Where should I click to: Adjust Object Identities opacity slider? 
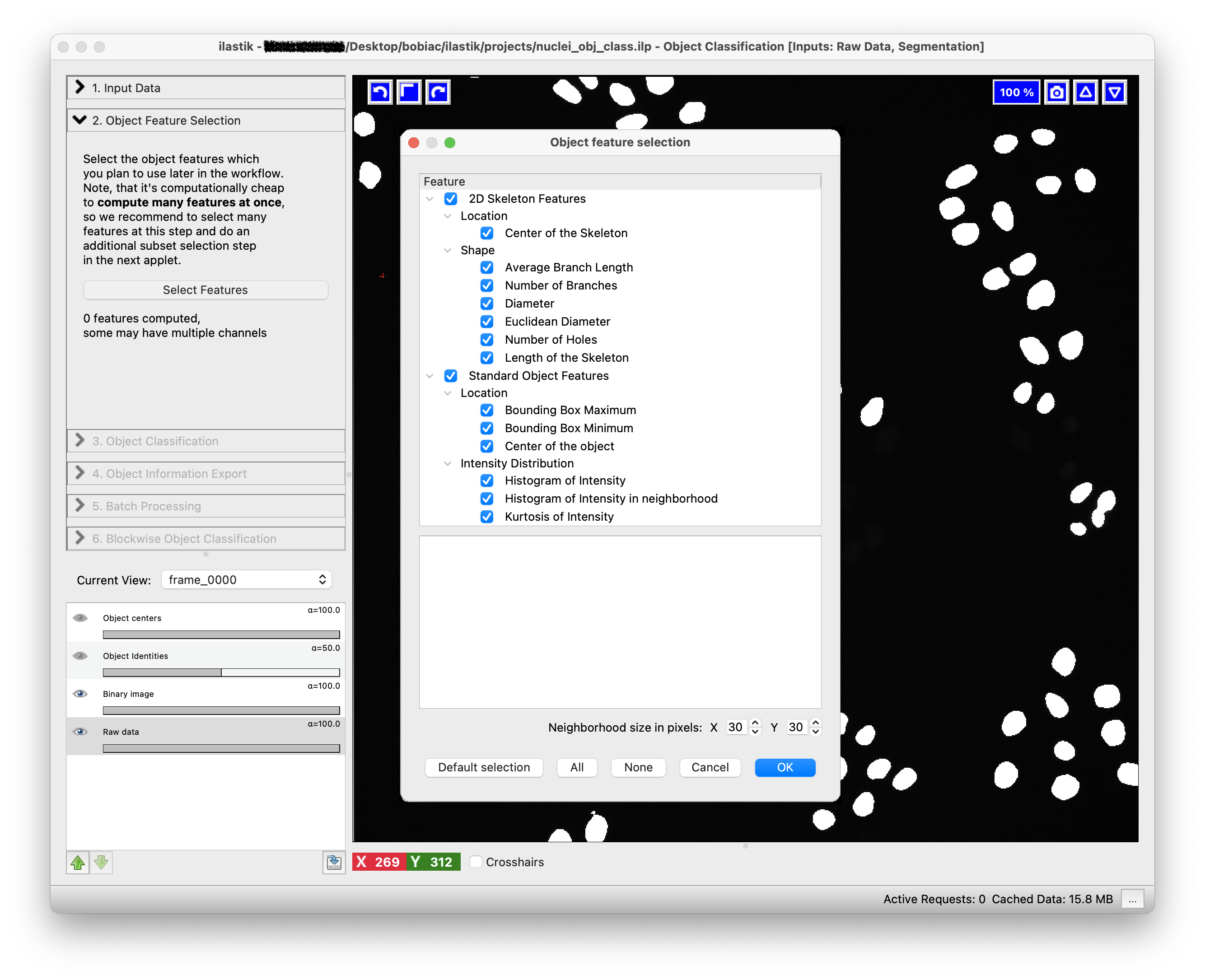tap(221, 672)
